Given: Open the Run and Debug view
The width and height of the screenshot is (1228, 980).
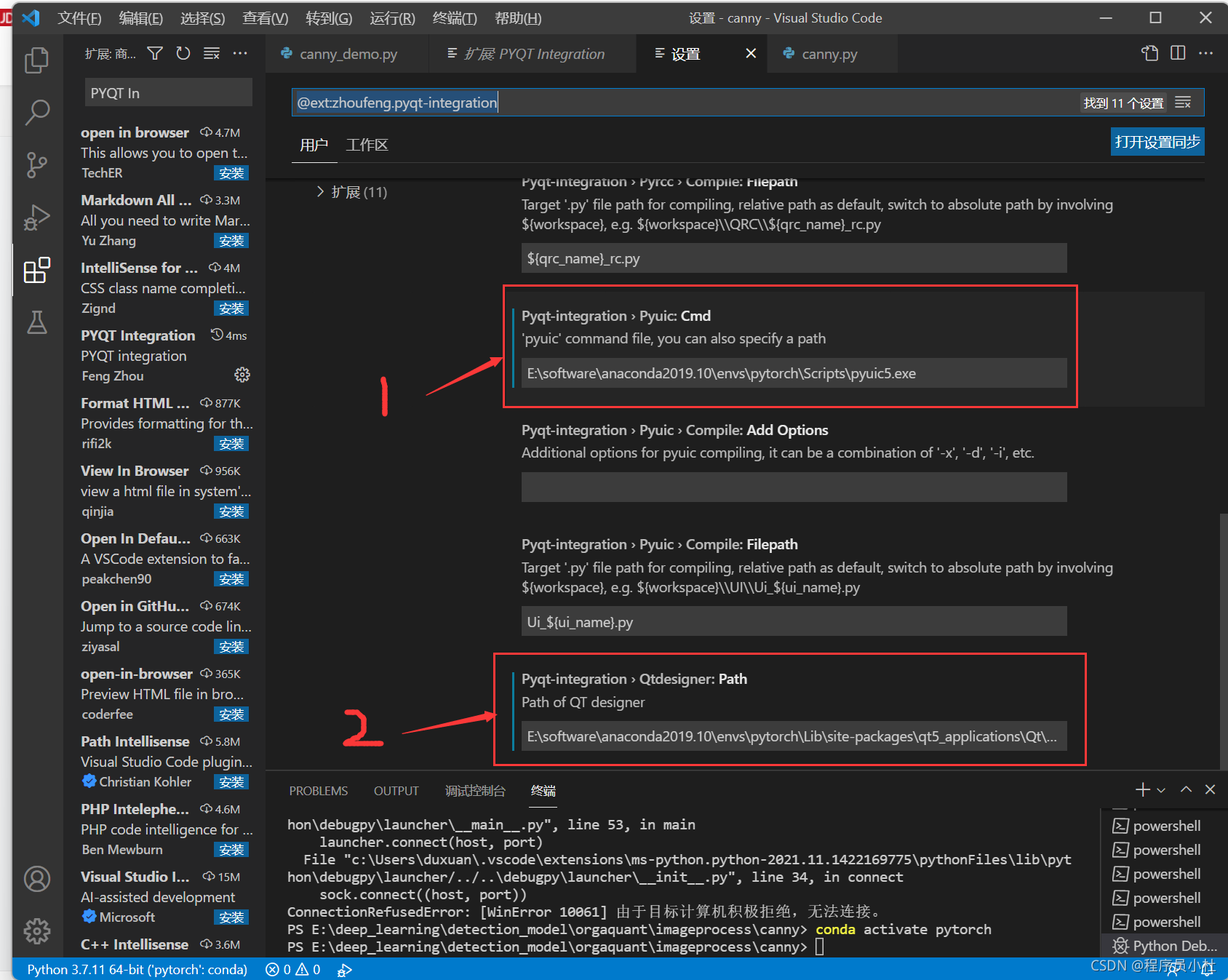Looking at the screenshot, I should coord(36,218).
